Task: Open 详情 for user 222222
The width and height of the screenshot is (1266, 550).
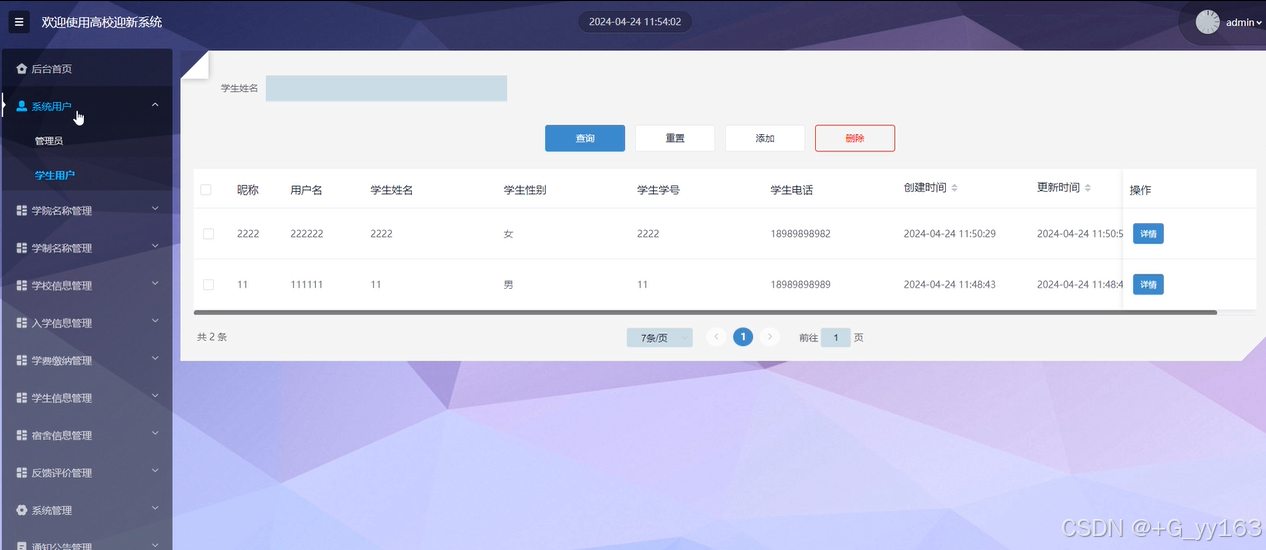Action: click(x=1148, y=234)
